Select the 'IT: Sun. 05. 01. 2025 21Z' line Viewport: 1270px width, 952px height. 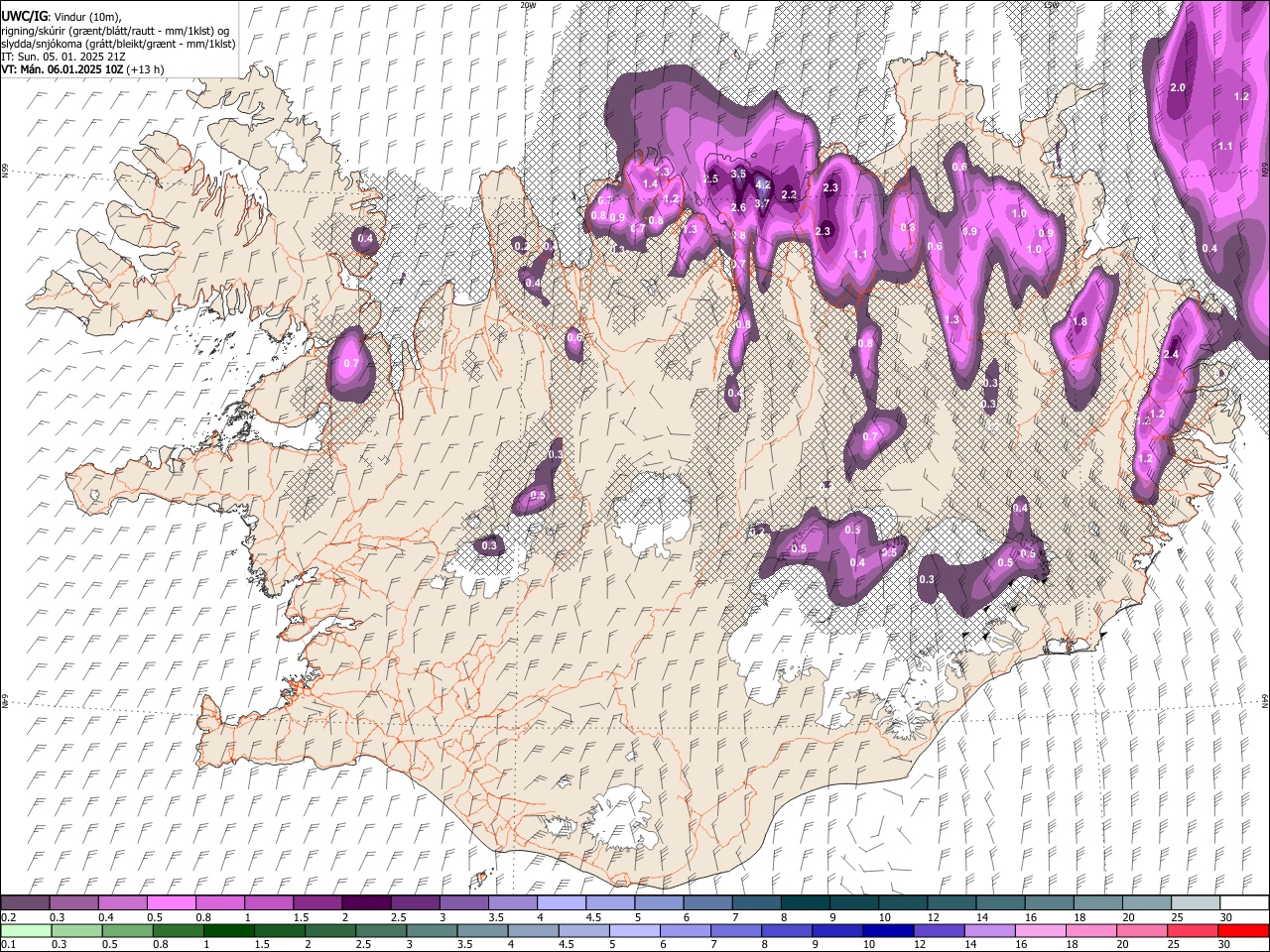click(x=63, y=57)
